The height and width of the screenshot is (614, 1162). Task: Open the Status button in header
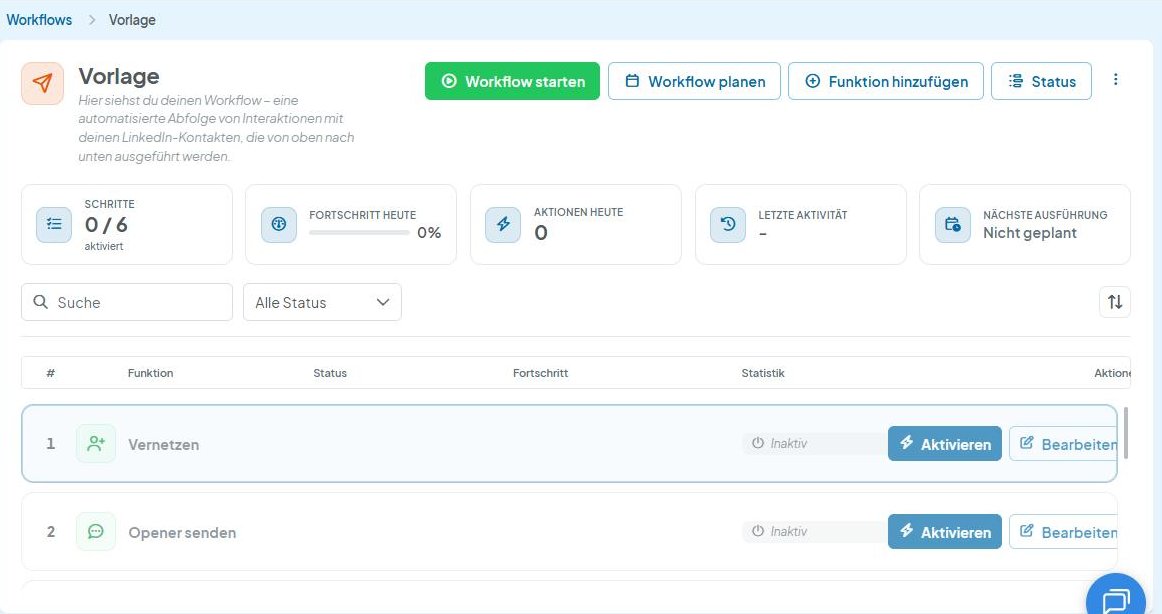(x=1041, y=81)
